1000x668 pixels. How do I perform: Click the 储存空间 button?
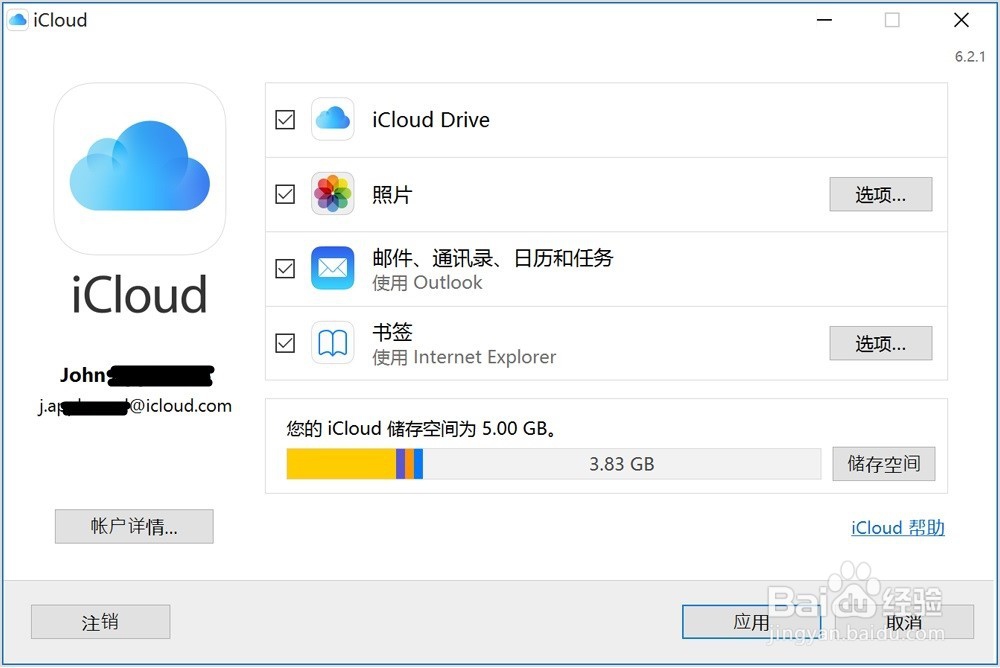(x=883, y=464)
